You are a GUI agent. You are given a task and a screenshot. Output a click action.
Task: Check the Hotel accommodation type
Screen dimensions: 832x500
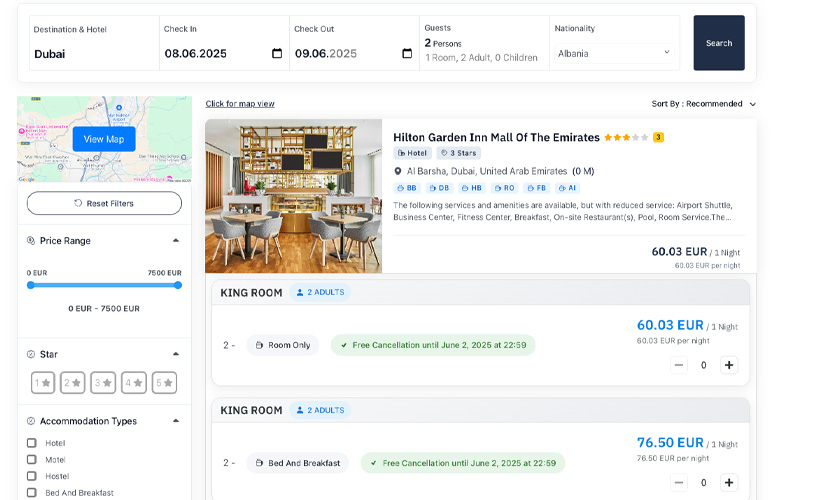[32, 443]
